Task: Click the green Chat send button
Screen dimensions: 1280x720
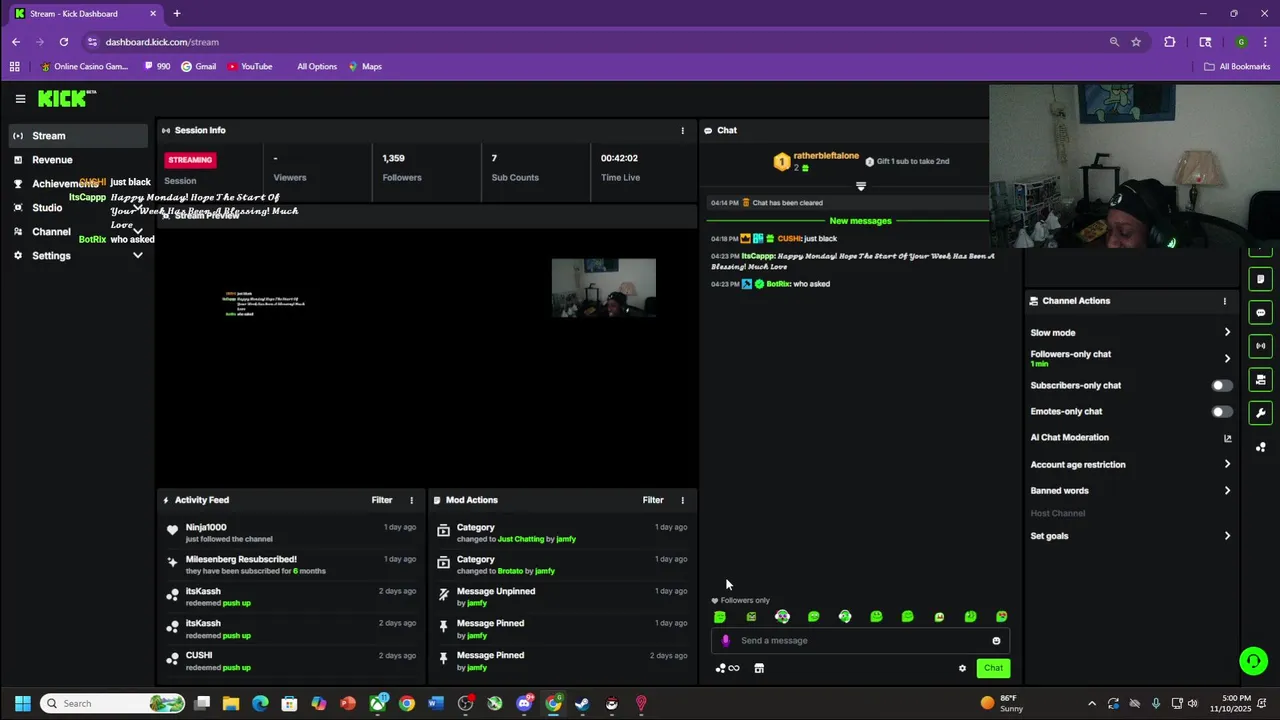Action: click(993, 668)
